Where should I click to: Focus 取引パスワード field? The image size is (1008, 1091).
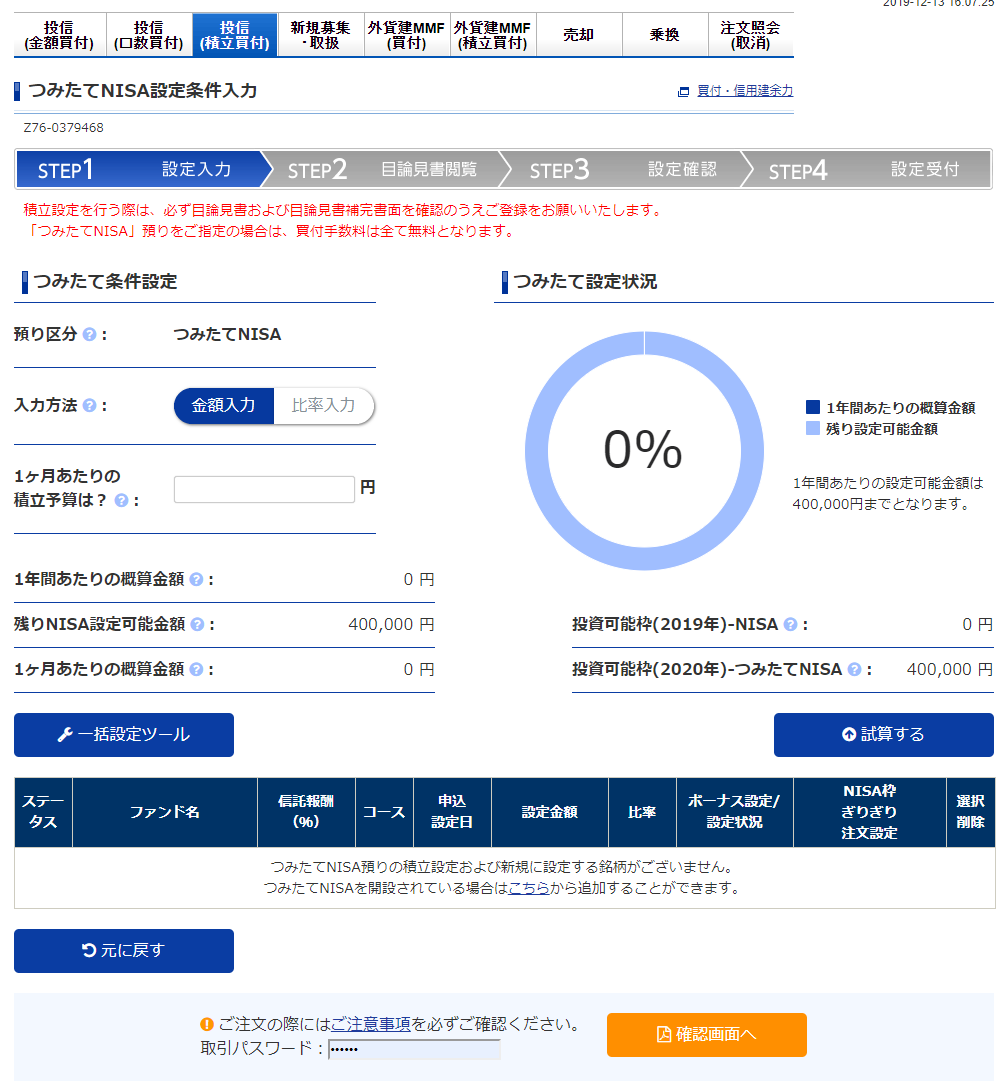tap(414, 1049)
